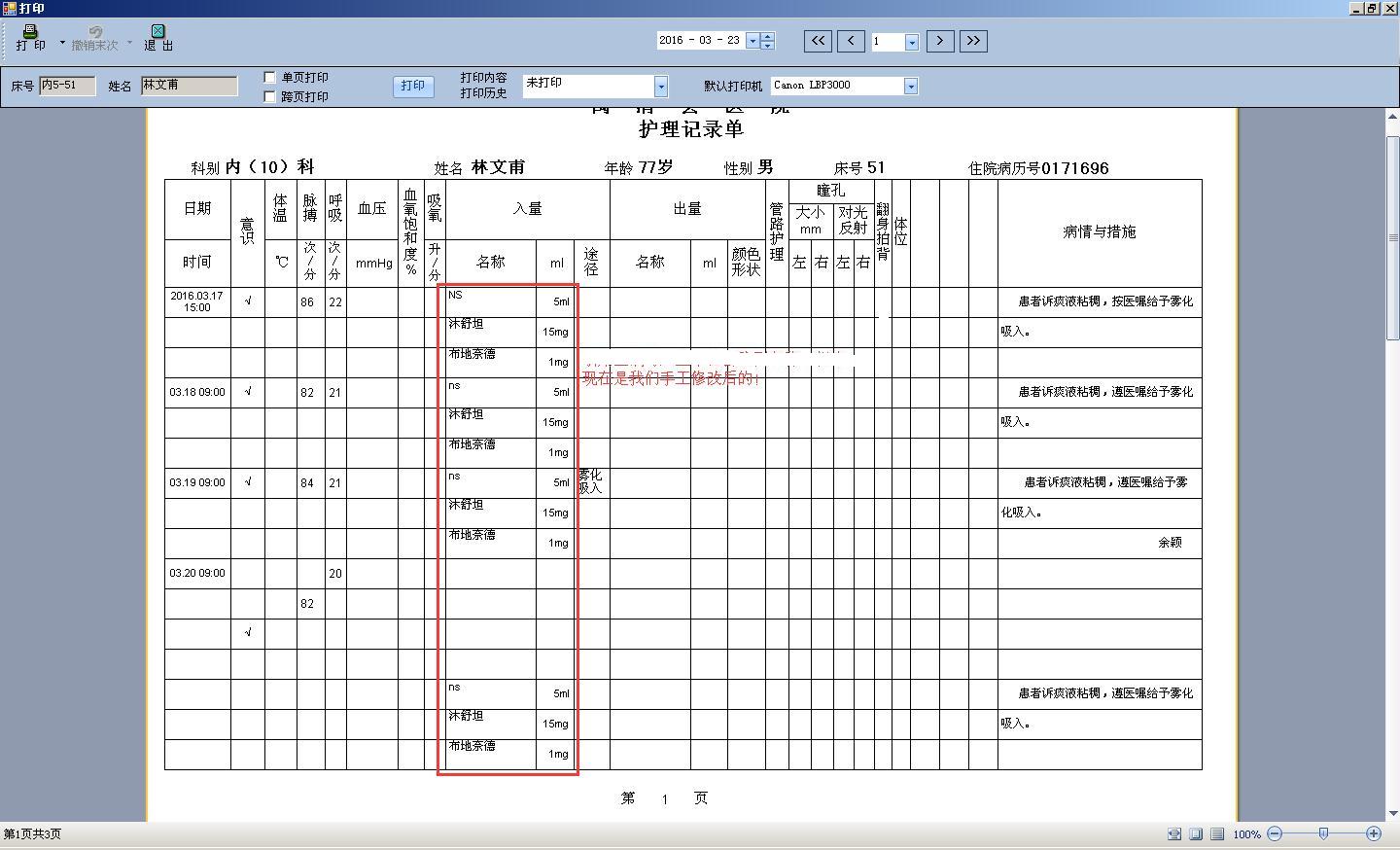
Task: Go to the last page button >>
Action: click(973, 41)
